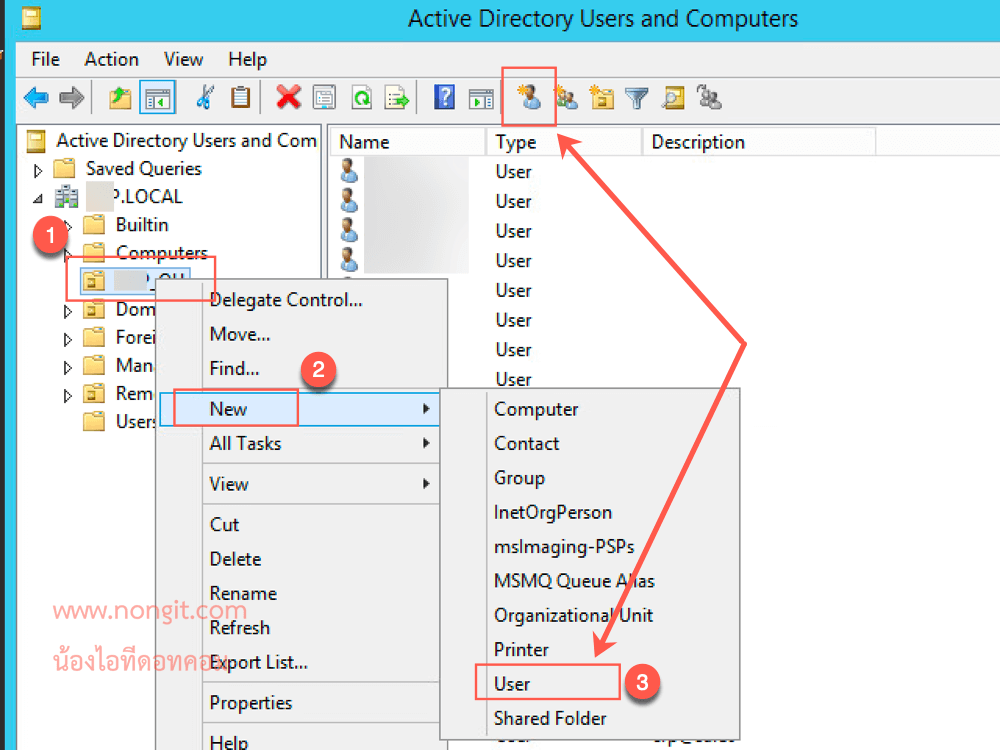This screenshot has width=1000, height=750.
Task: Open the Action menu
Action: click(111, 59)
